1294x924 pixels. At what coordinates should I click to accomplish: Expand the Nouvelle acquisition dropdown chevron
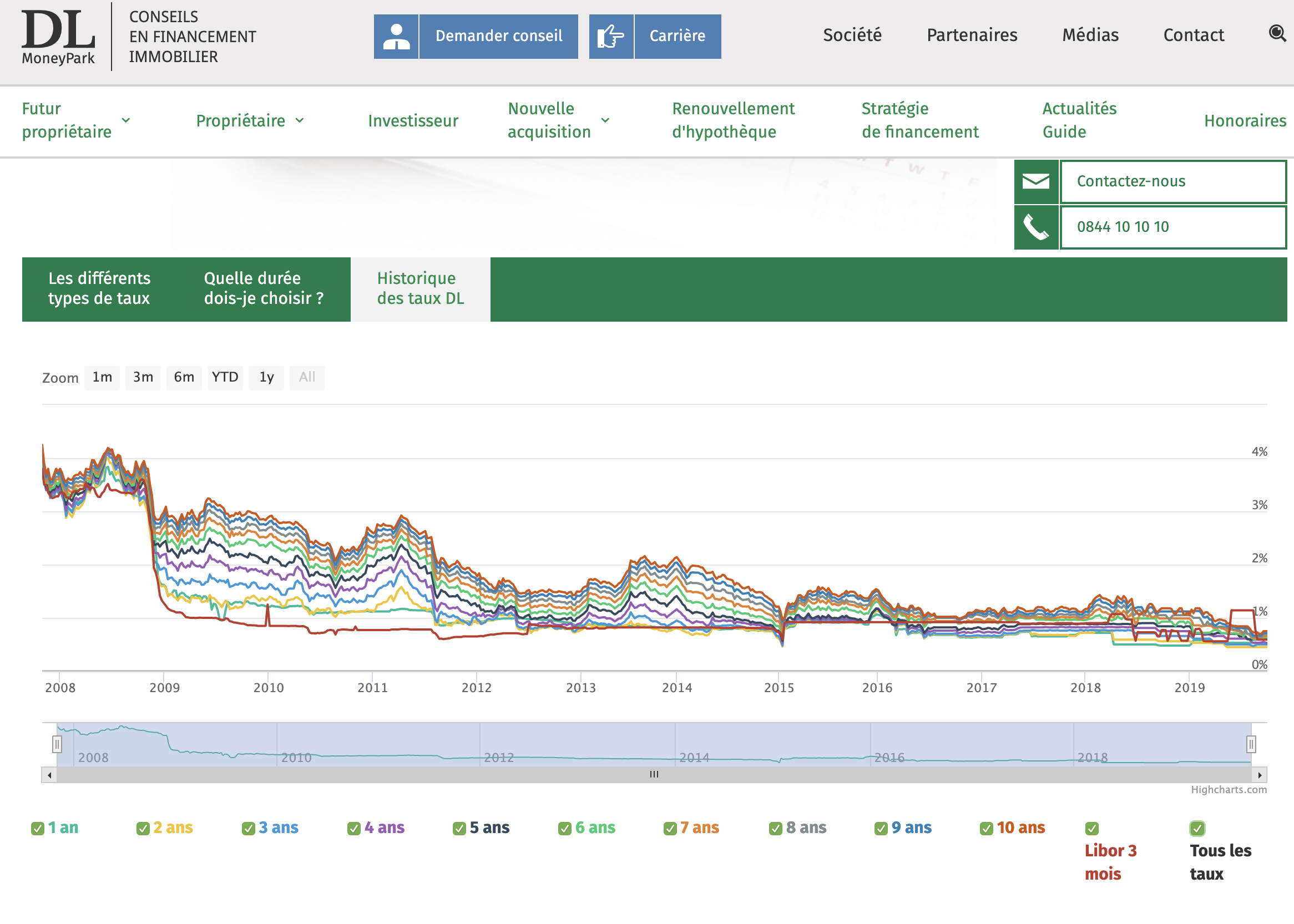point(605,120)
